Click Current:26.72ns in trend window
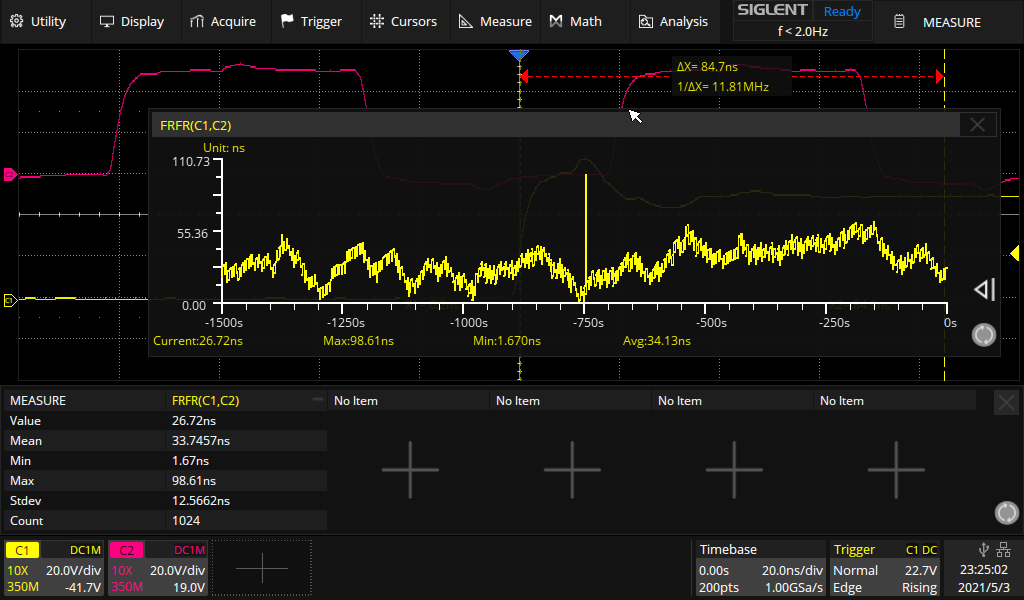 pyautogui.click(x=198, y=341)
